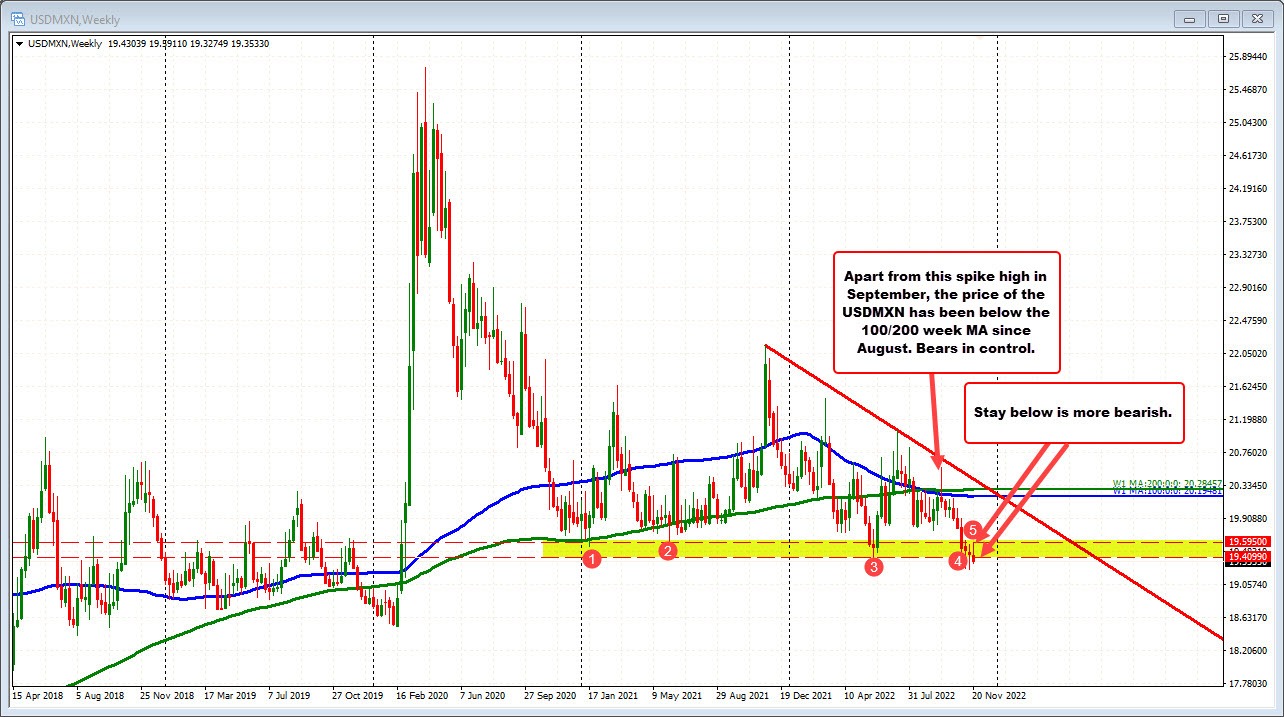Screen dimensions: 1284x717
Task: Click the 25.89440 price axis label
Action: tap(1249, 57)
